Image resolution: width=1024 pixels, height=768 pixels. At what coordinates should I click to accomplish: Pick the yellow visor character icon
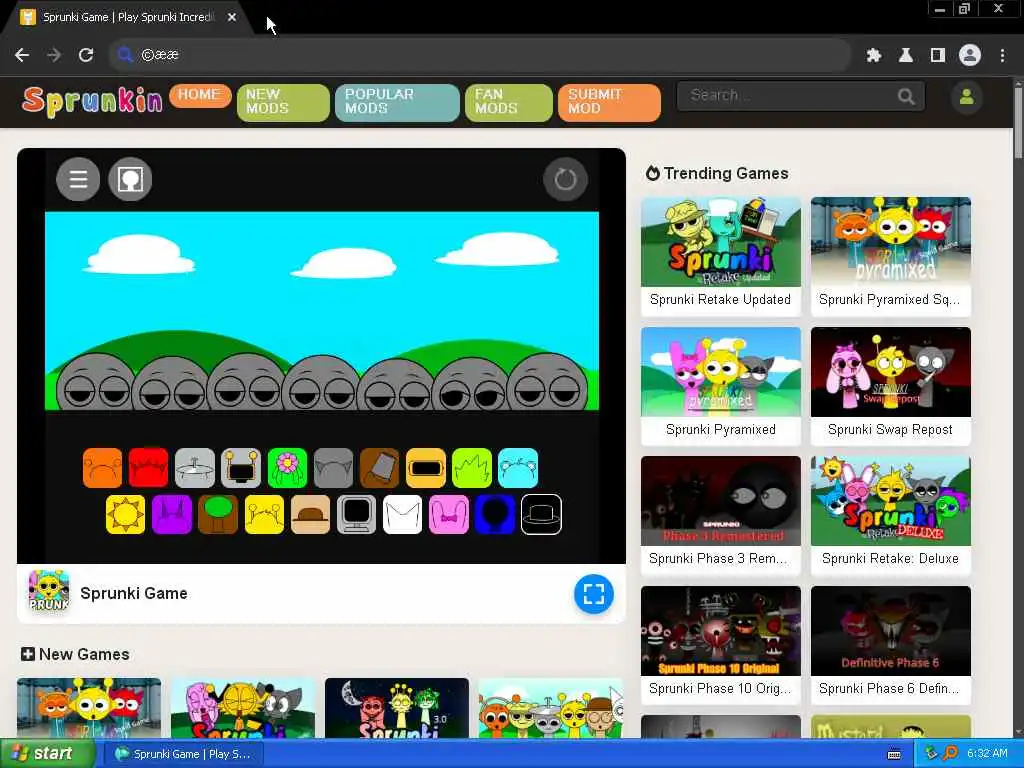pyautogui.click(x=426, y=468)
